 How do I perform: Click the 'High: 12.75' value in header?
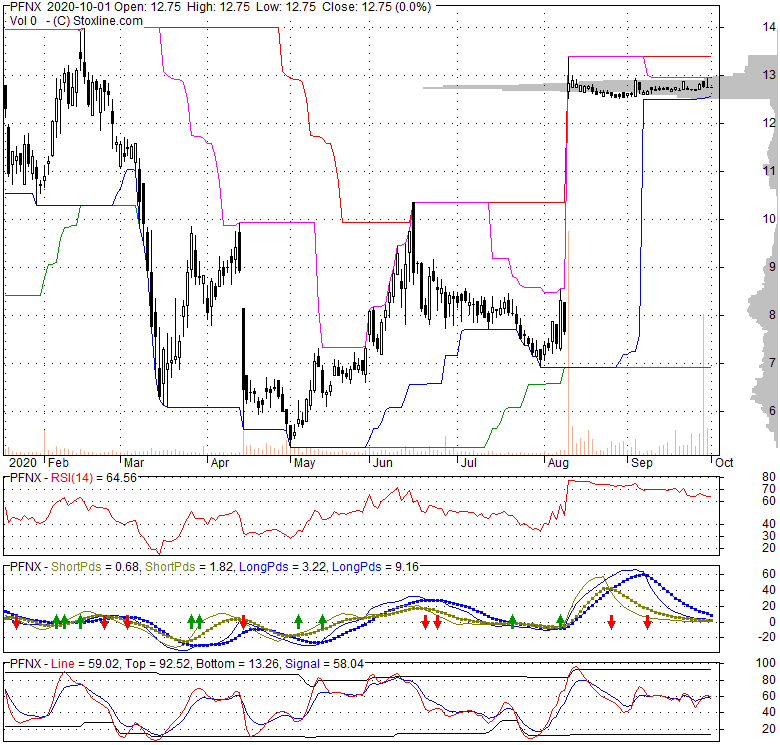click(218, 7)
